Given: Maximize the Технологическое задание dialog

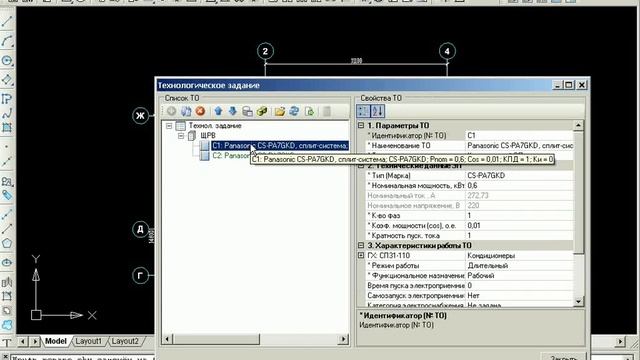Looking at the screenshot, I should click(x=569, y=85).
